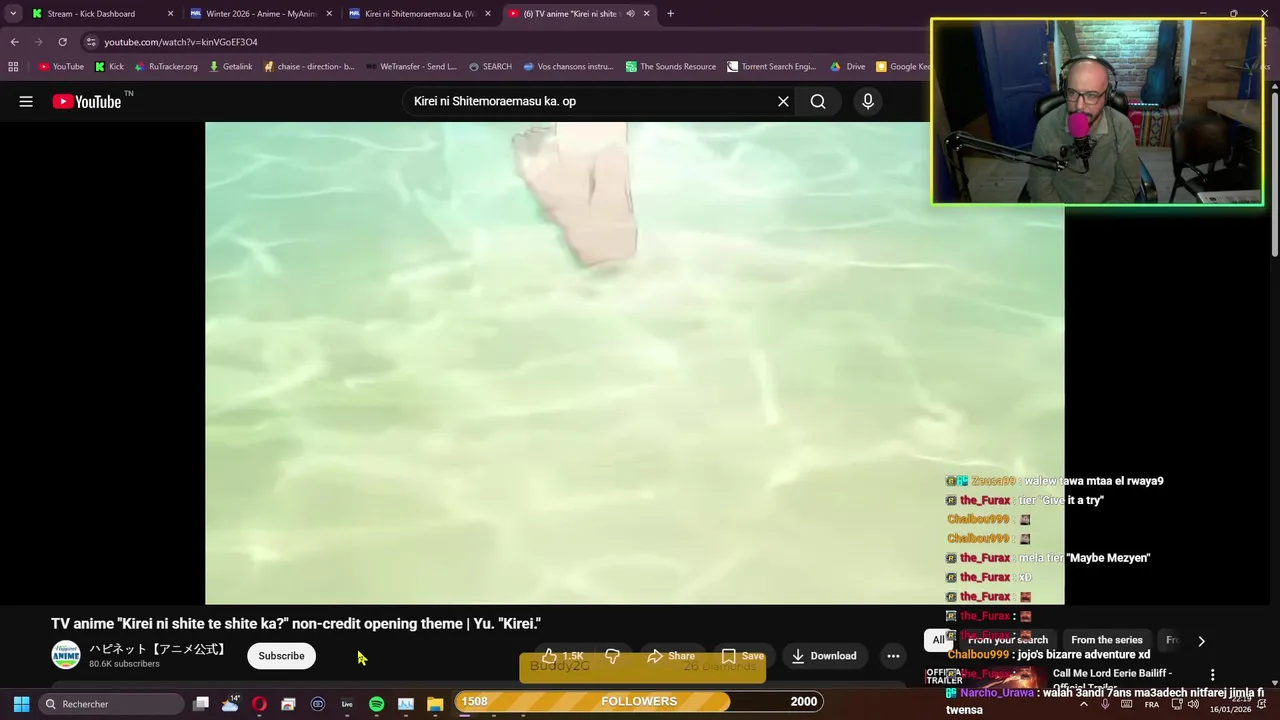Screen dimensions: 1280x720
Task: Show hidden system tray icons chevron
Action: (x=1084, y=704)
